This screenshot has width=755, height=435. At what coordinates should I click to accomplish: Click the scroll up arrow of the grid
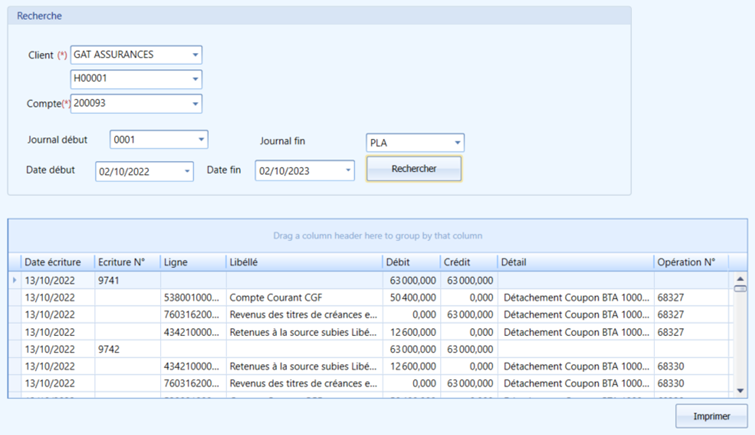741,279
